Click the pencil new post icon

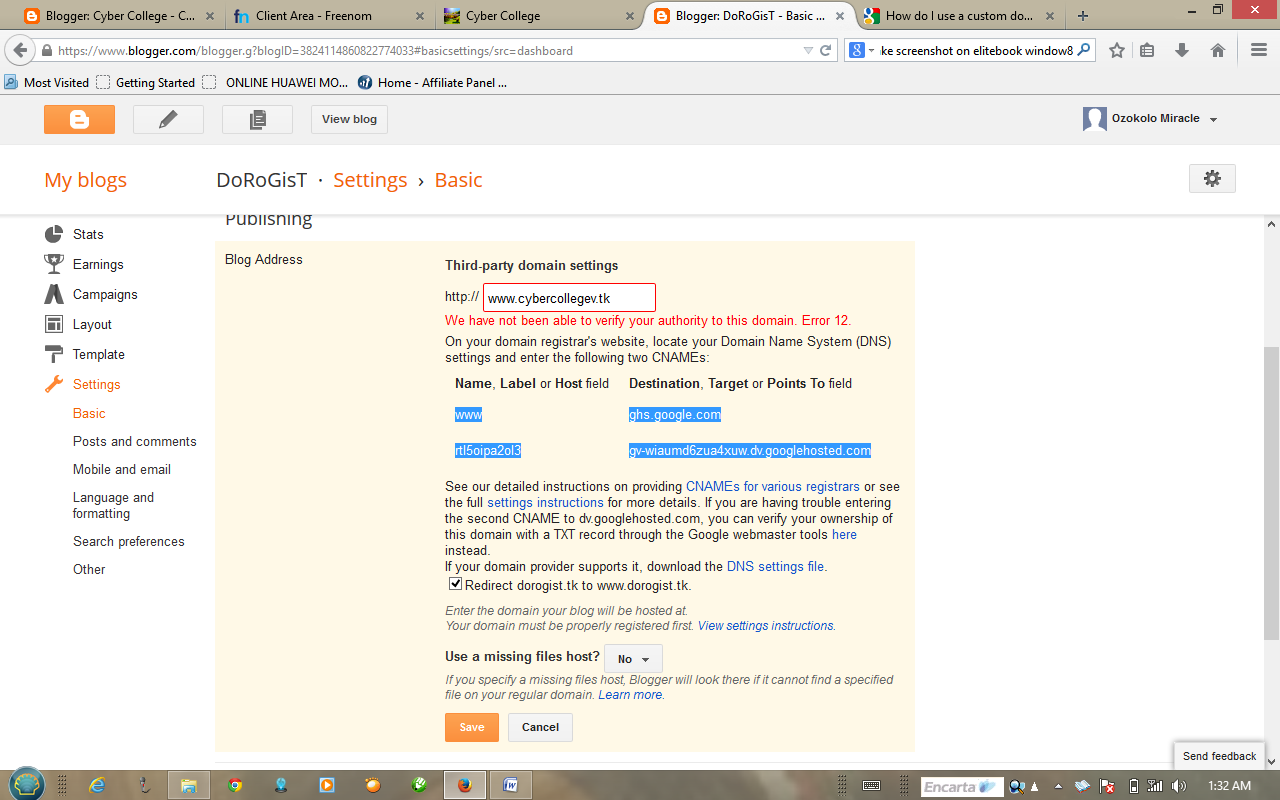coord(168,119)
